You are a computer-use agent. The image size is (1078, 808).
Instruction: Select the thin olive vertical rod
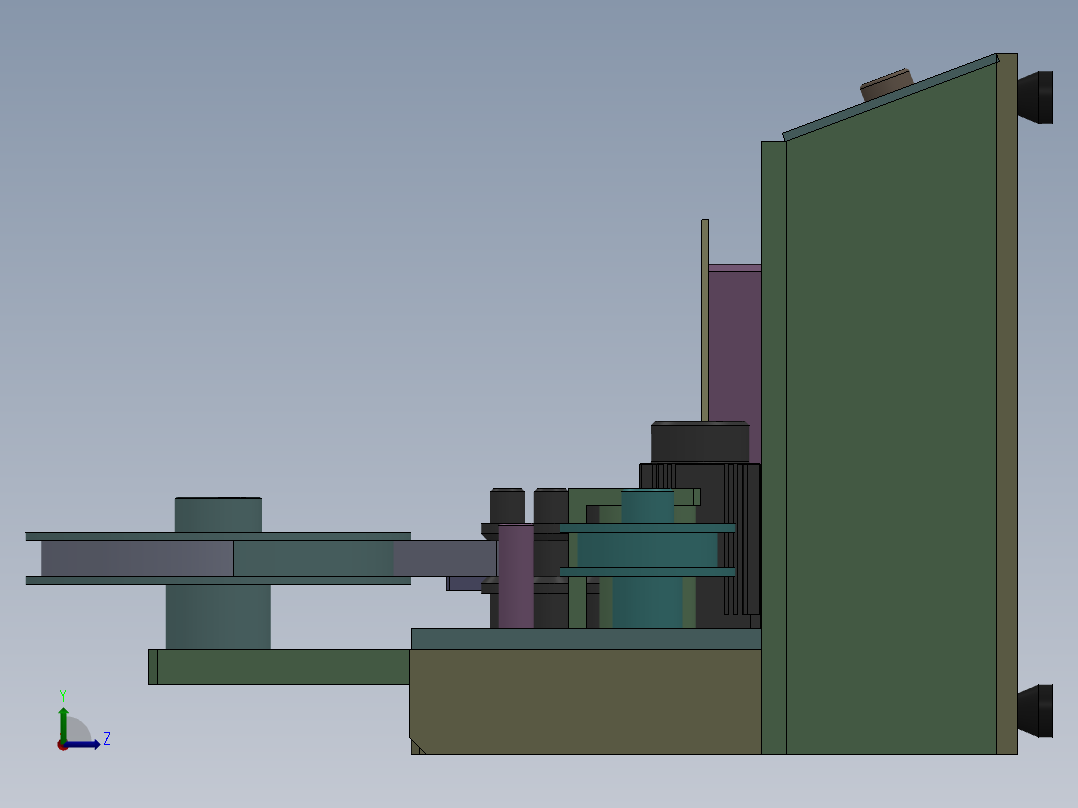coord(705,320)
